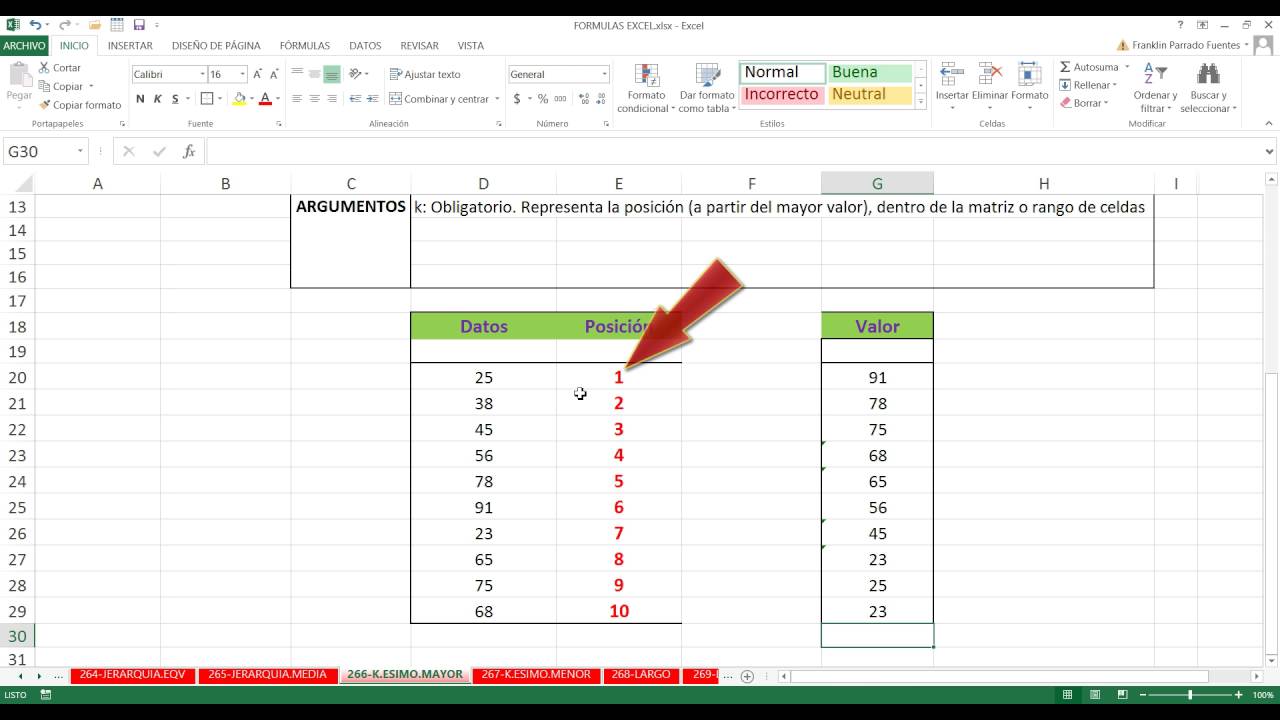Apply the Neutral cell style

coord(870,95)
